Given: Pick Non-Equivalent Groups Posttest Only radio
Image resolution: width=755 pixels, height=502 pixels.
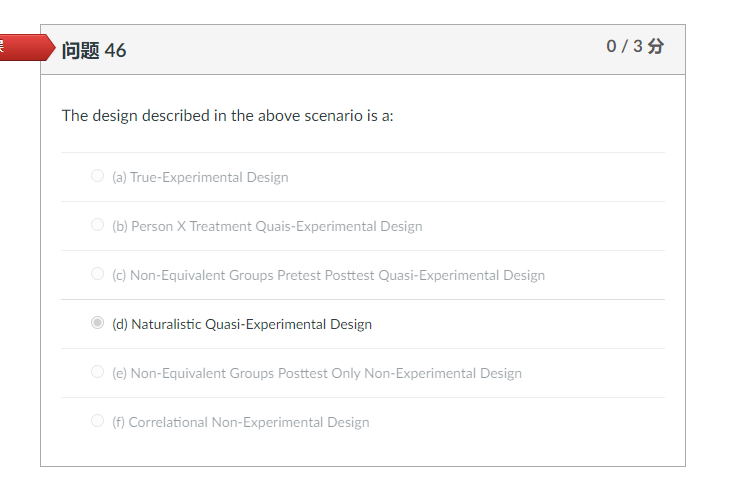Looking at the screenshot, I should click(97, 372).
